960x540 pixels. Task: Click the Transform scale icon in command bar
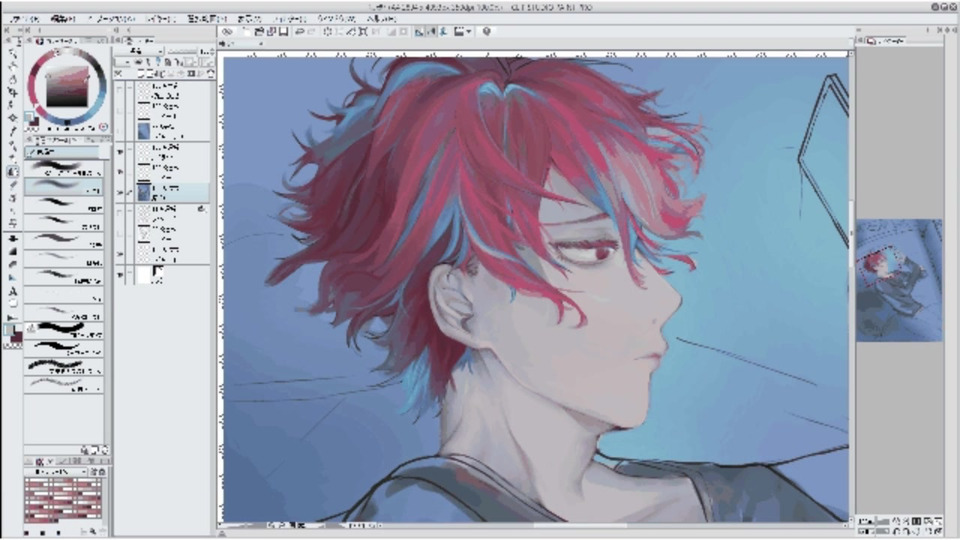coord(362,31)
